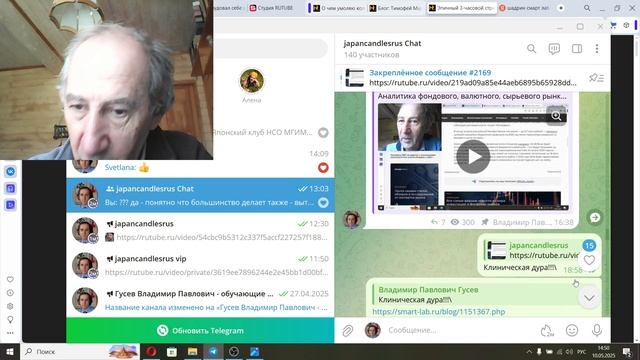Click the Telegram search field
Screen dimensions: 640x360
coord(270,49)
